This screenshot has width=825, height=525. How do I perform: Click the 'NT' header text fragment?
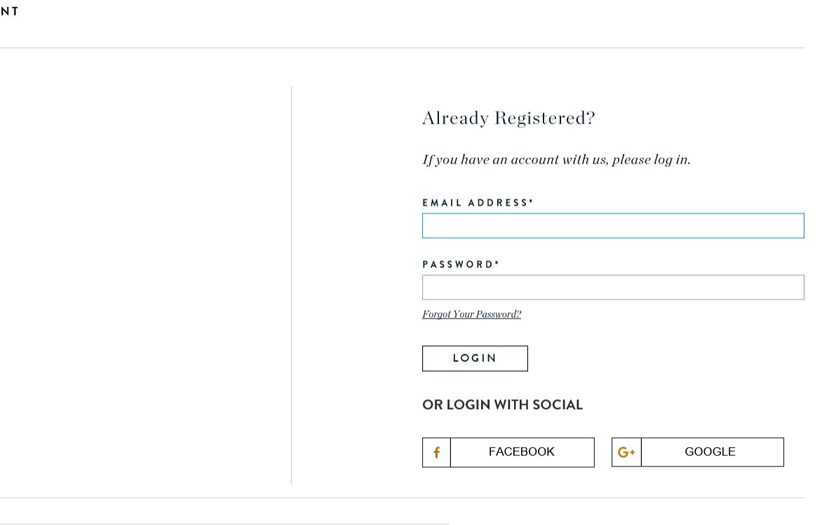click(x=9, y=12)
